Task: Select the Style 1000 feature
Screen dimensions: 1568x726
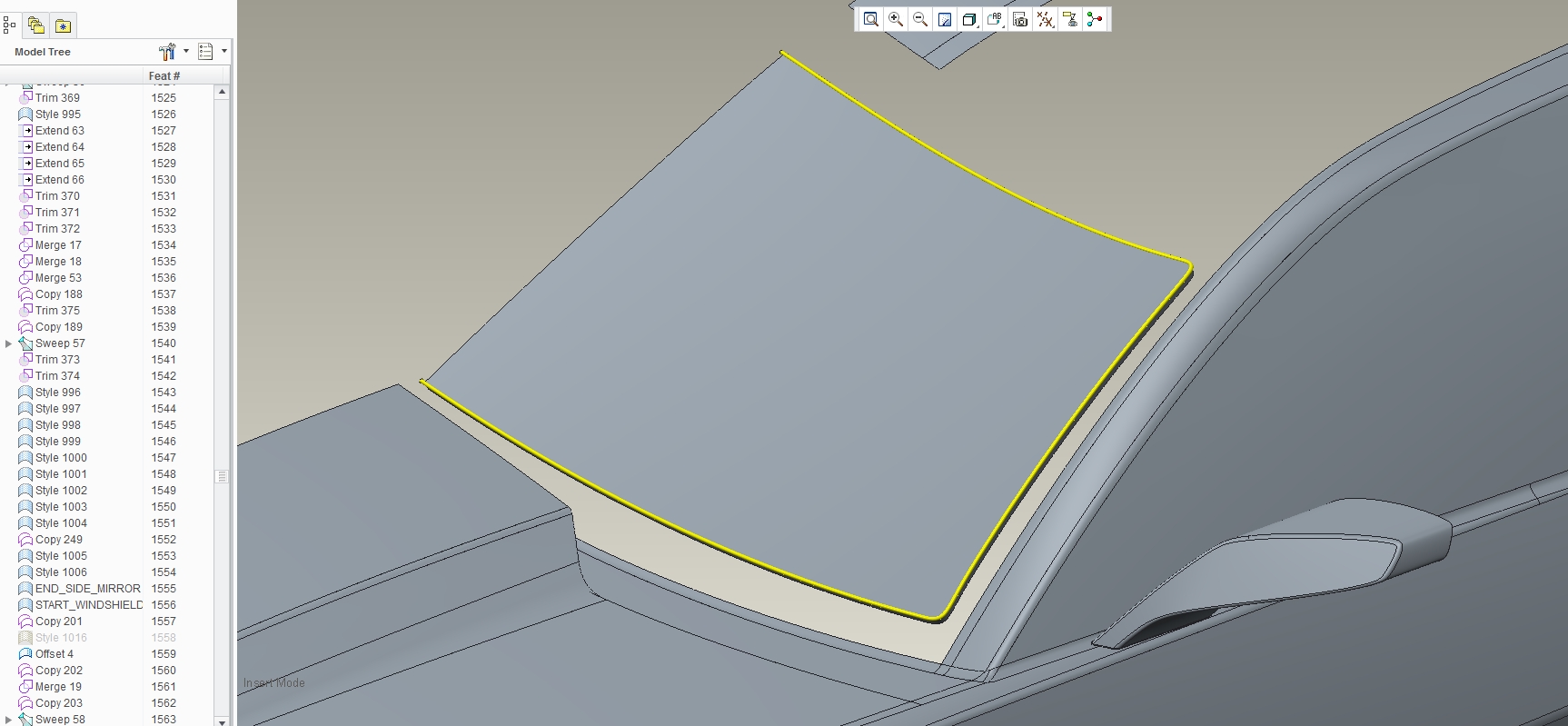Action: tap(61, 458)
